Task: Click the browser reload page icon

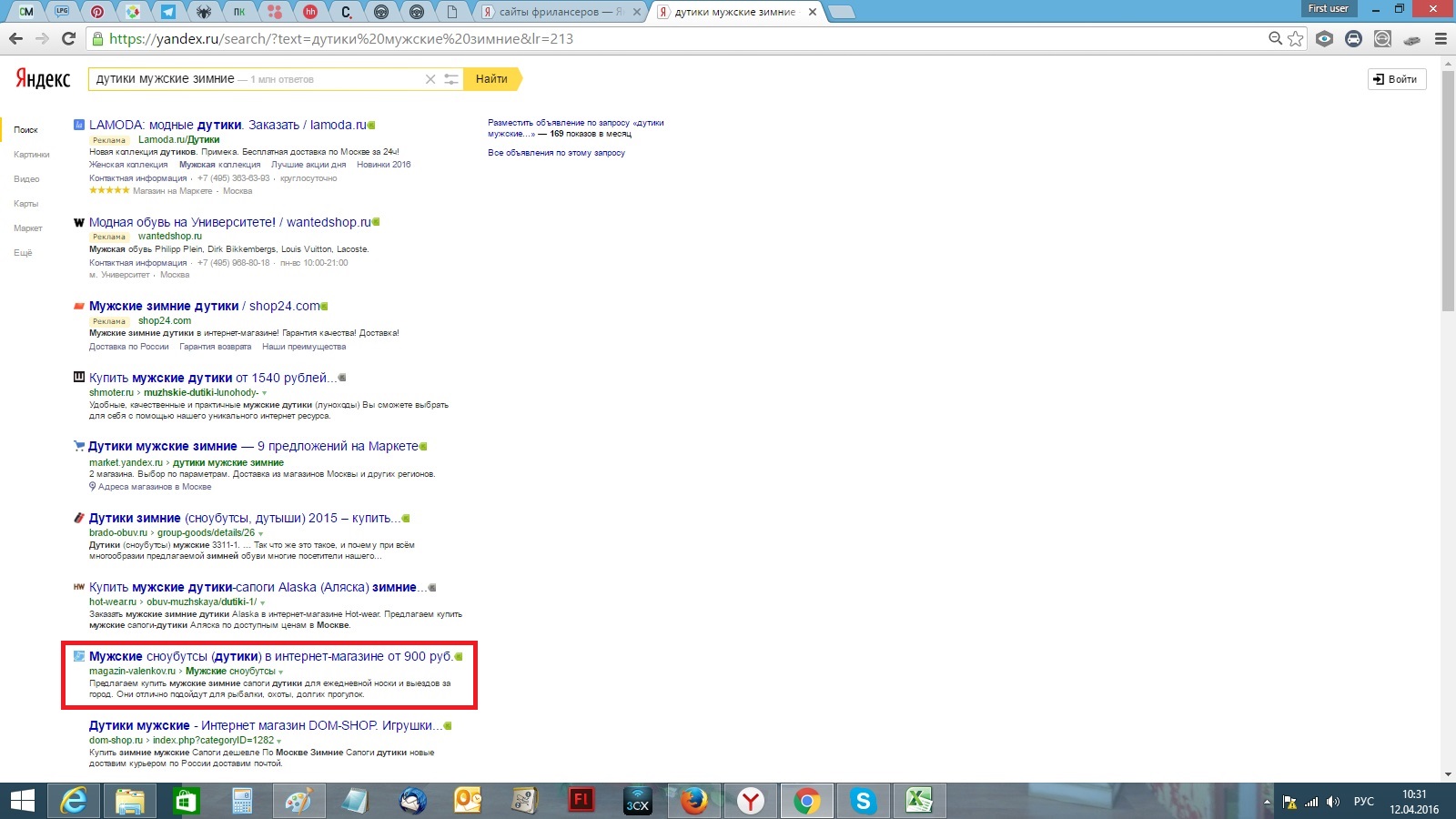Action: pos(68,38)
